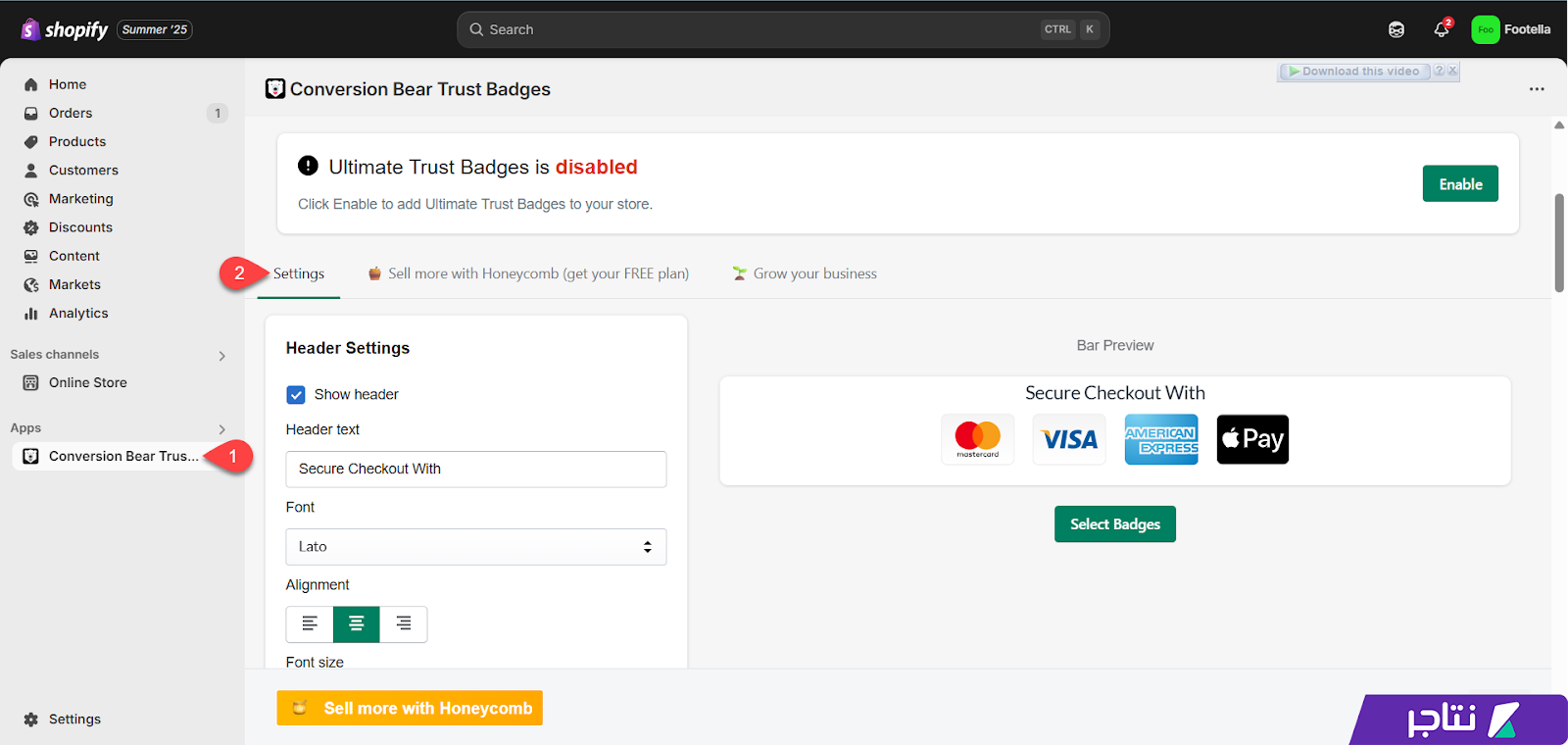This screenshot has width=1568, height=745.
Task: Click the Marketing target icon
Action: 30,199
